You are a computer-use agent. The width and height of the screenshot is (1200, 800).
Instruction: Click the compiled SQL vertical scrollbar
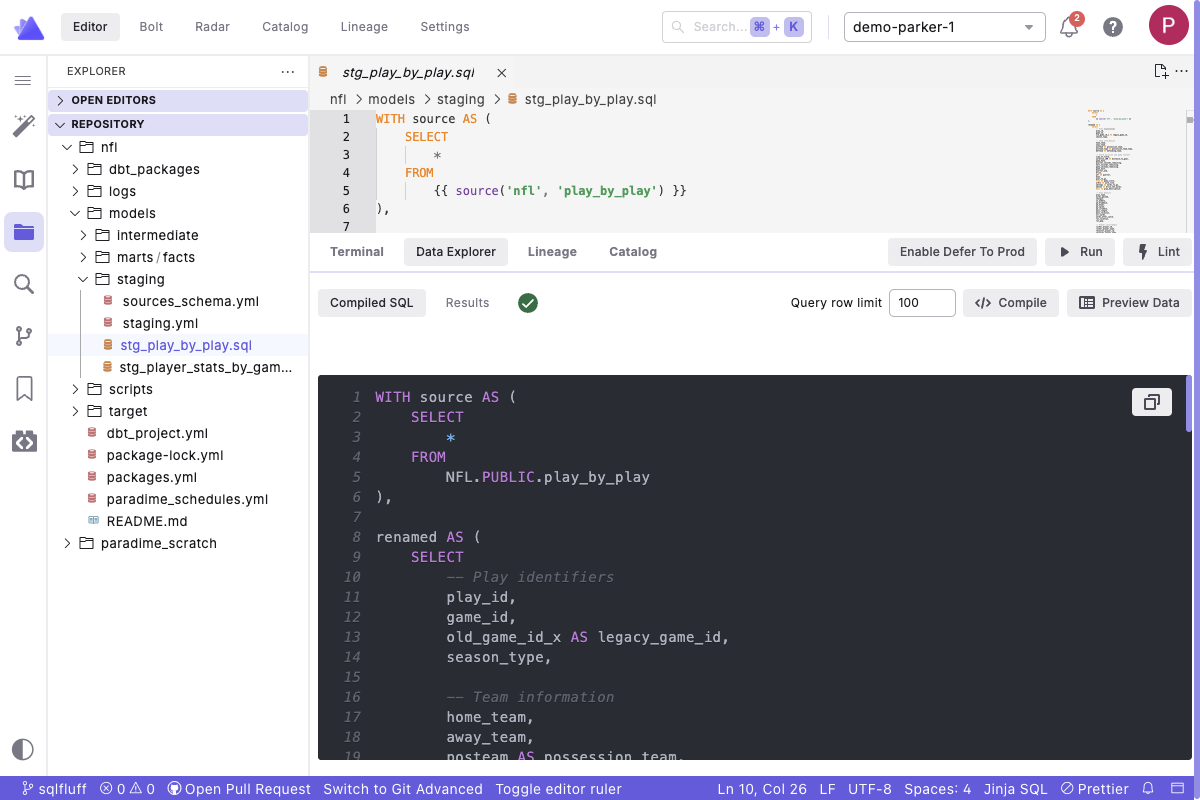tap(1188, 405)
